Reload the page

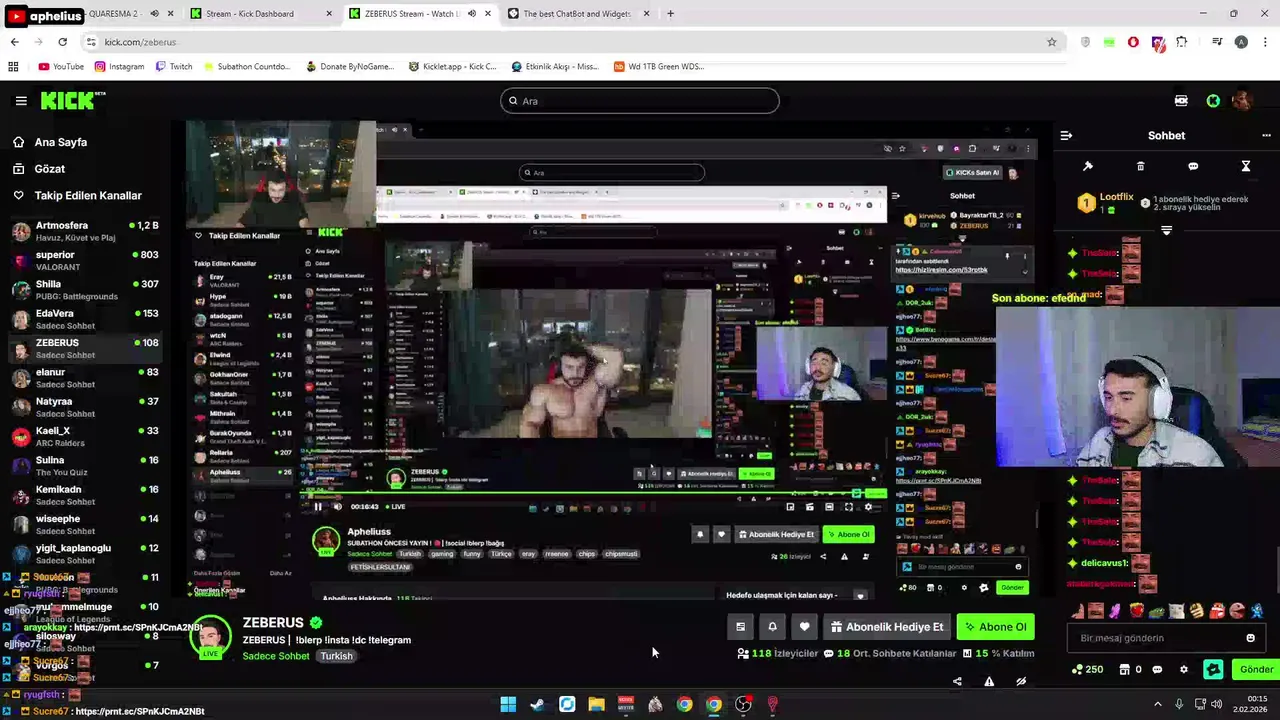(x=62, y=42)
